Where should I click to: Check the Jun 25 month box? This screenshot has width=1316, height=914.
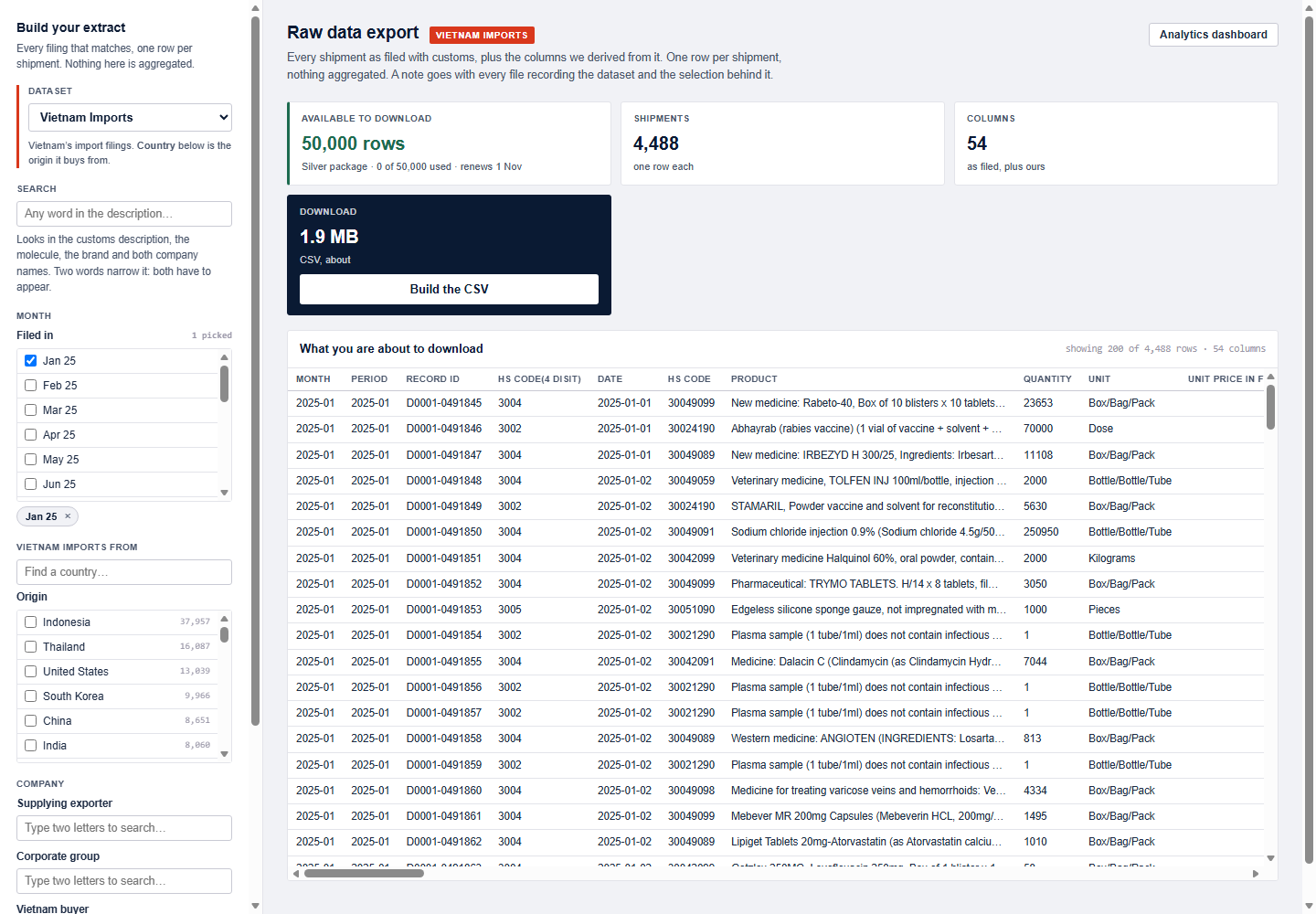[x=30, y=484]
